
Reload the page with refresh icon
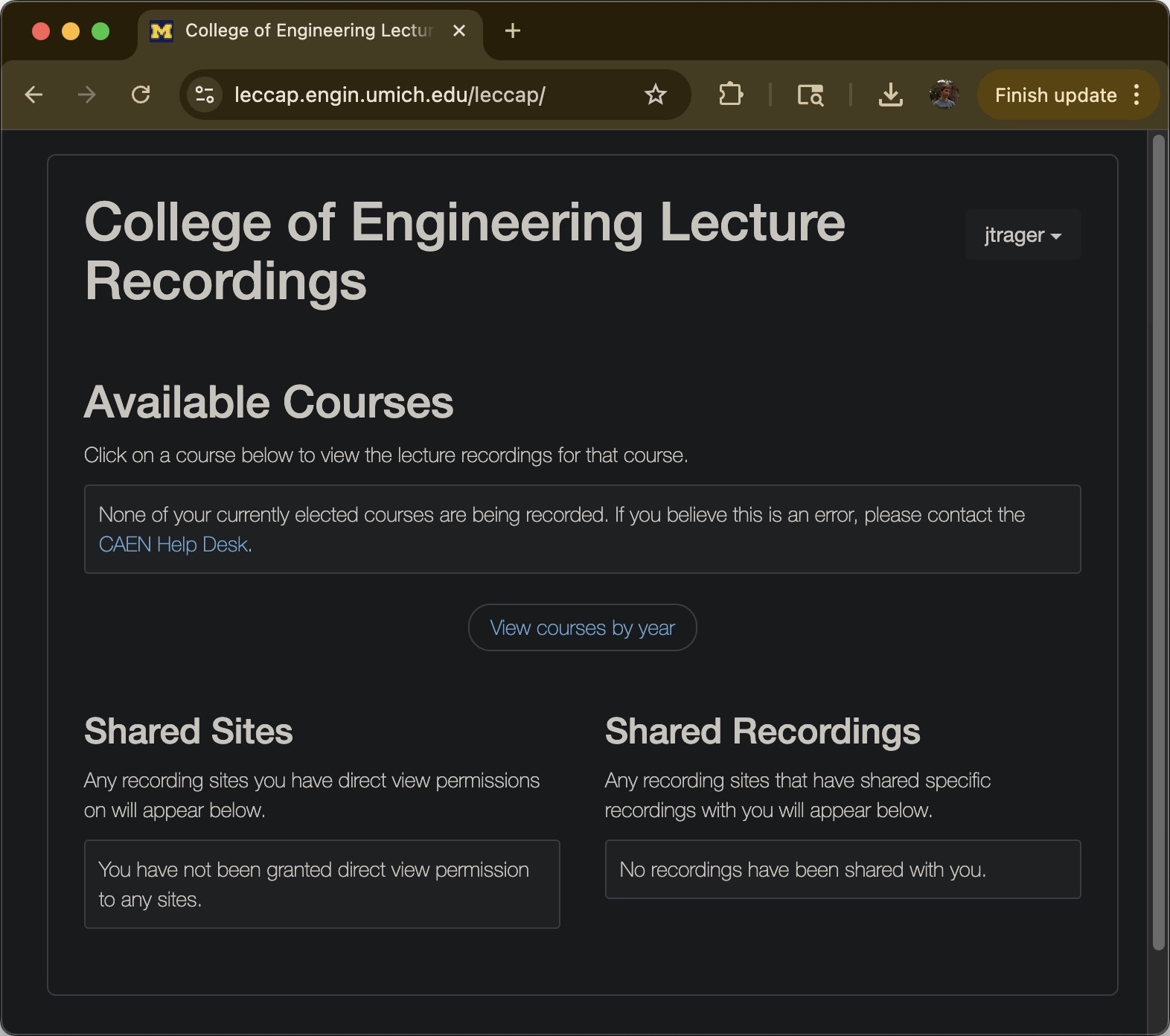(x=141, y=95)
